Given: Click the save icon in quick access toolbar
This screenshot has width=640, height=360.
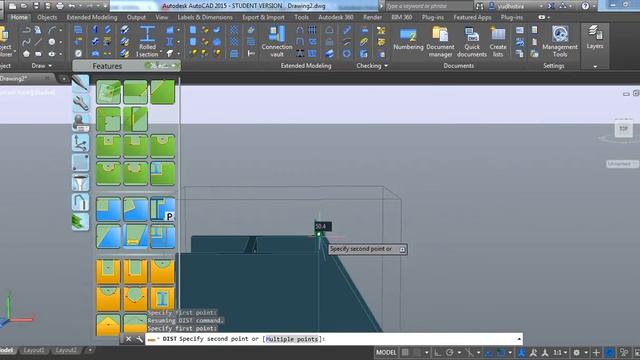Looking at the screenshot, I should click(x=36, y=6).
